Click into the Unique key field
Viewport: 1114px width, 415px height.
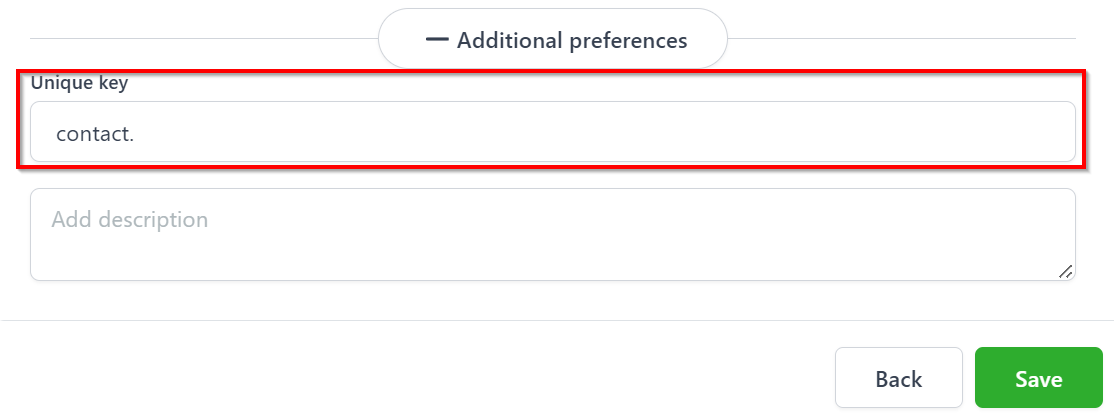click(x=552, y=132)
